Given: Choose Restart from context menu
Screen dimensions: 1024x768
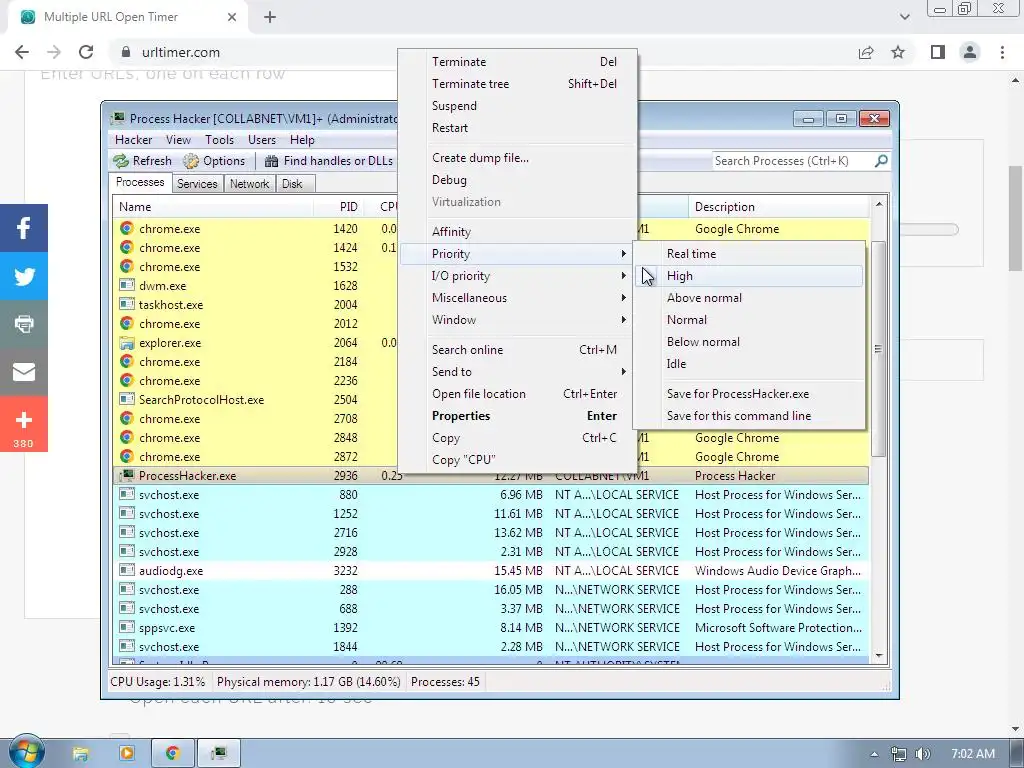Looking at the screenshot, I should [518, 128].
